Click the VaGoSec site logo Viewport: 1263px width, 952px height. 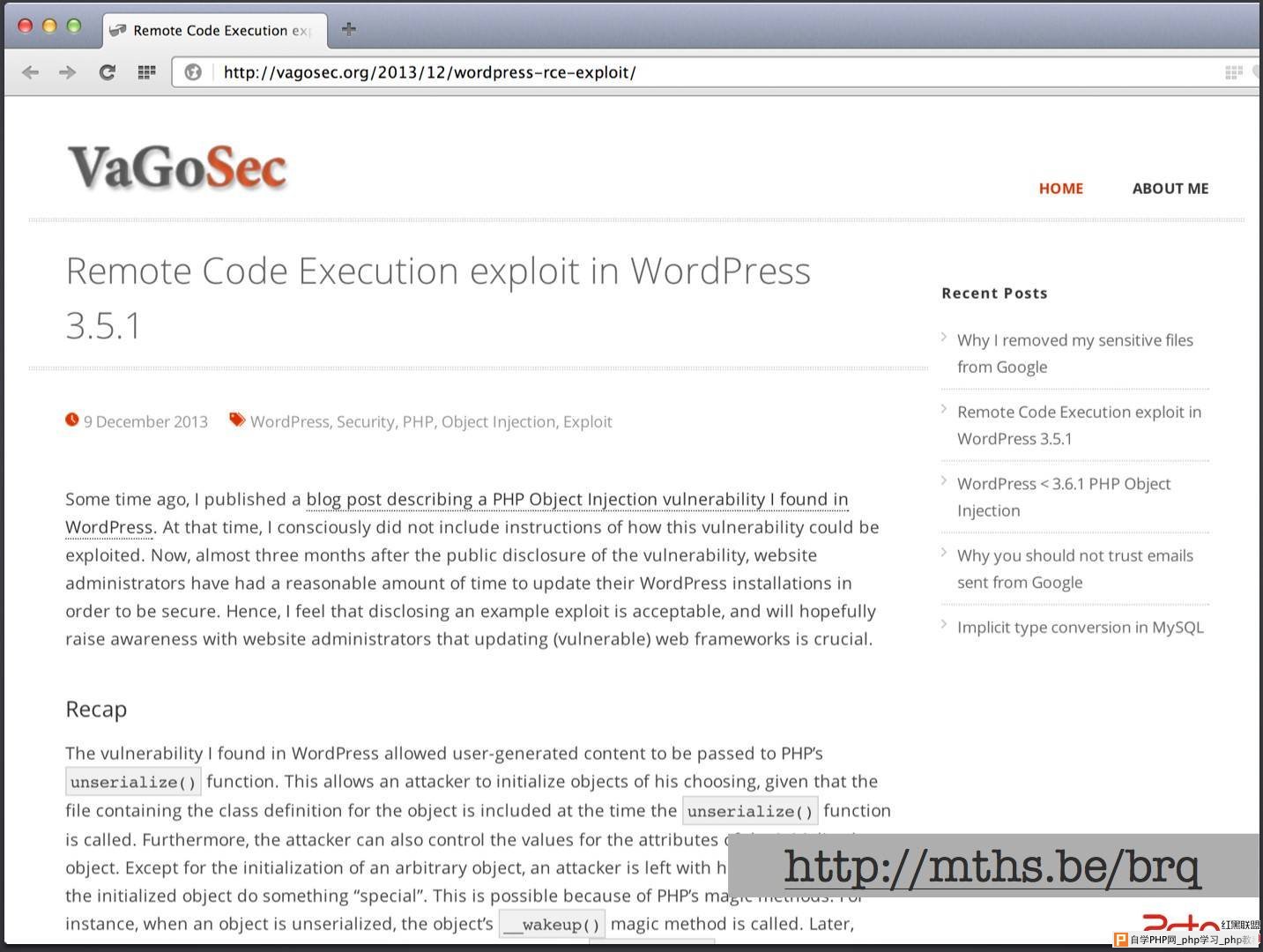[x=177, y=167]
